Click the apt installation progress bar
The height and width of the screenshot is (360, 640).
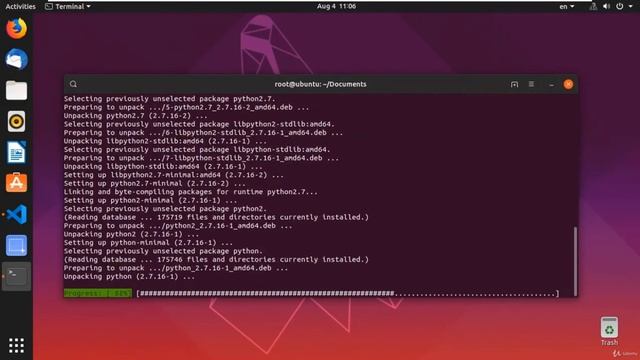tap(348, 293)
